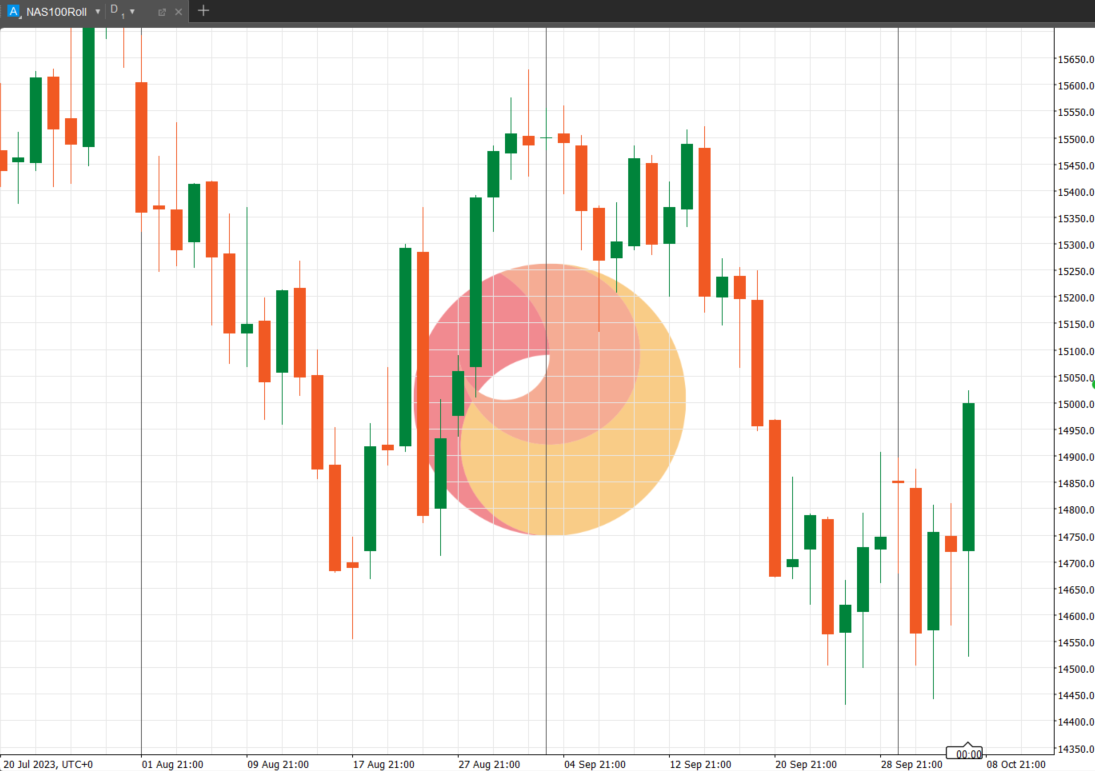
Task: Click the '04 Sep 21:00' date label
Action: [x=594, y=764]
